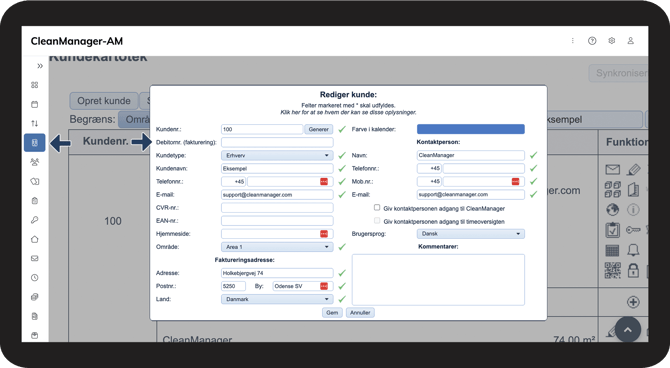Image resolution: width=670 pixels, height=368 pixels.
Task: Click the By field with Odense SV
Action: pyautogui.click(x=303, y=286)
